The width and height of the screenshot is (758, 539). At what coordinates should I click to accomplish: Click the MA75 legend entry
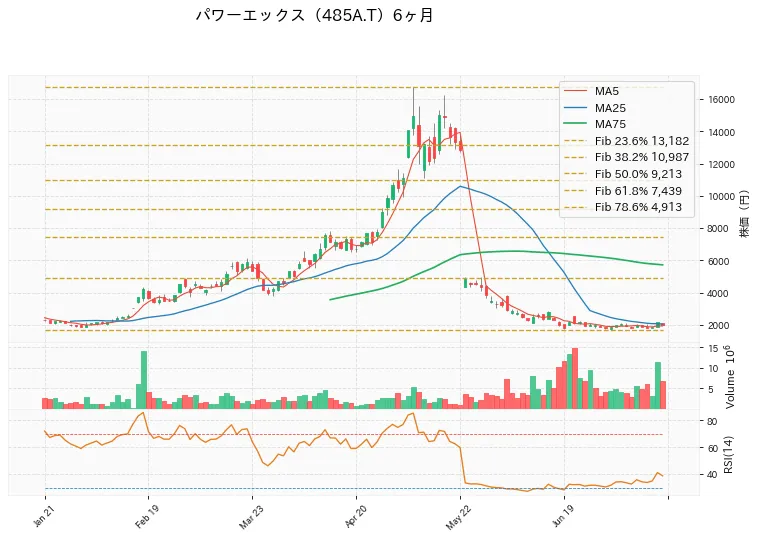coord(595,124)
